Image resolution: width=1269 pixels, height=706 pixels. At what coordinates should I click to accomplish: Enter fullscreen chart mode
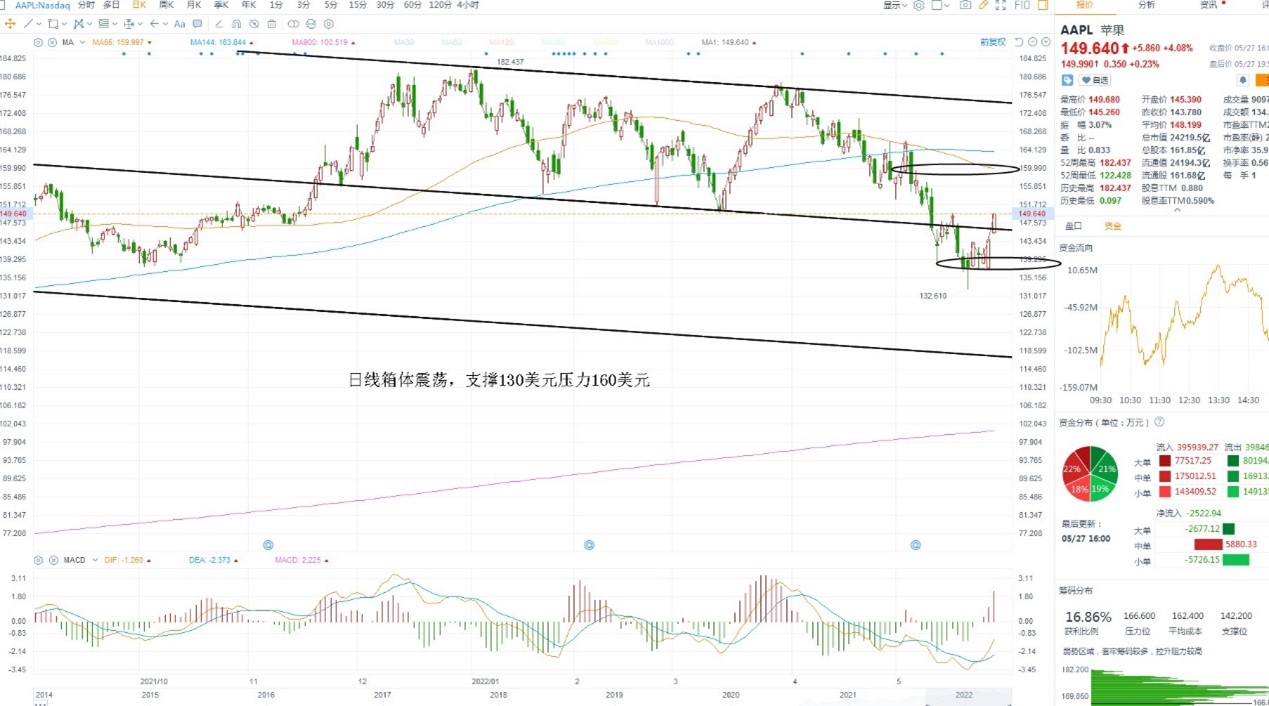pos(1001,5)
